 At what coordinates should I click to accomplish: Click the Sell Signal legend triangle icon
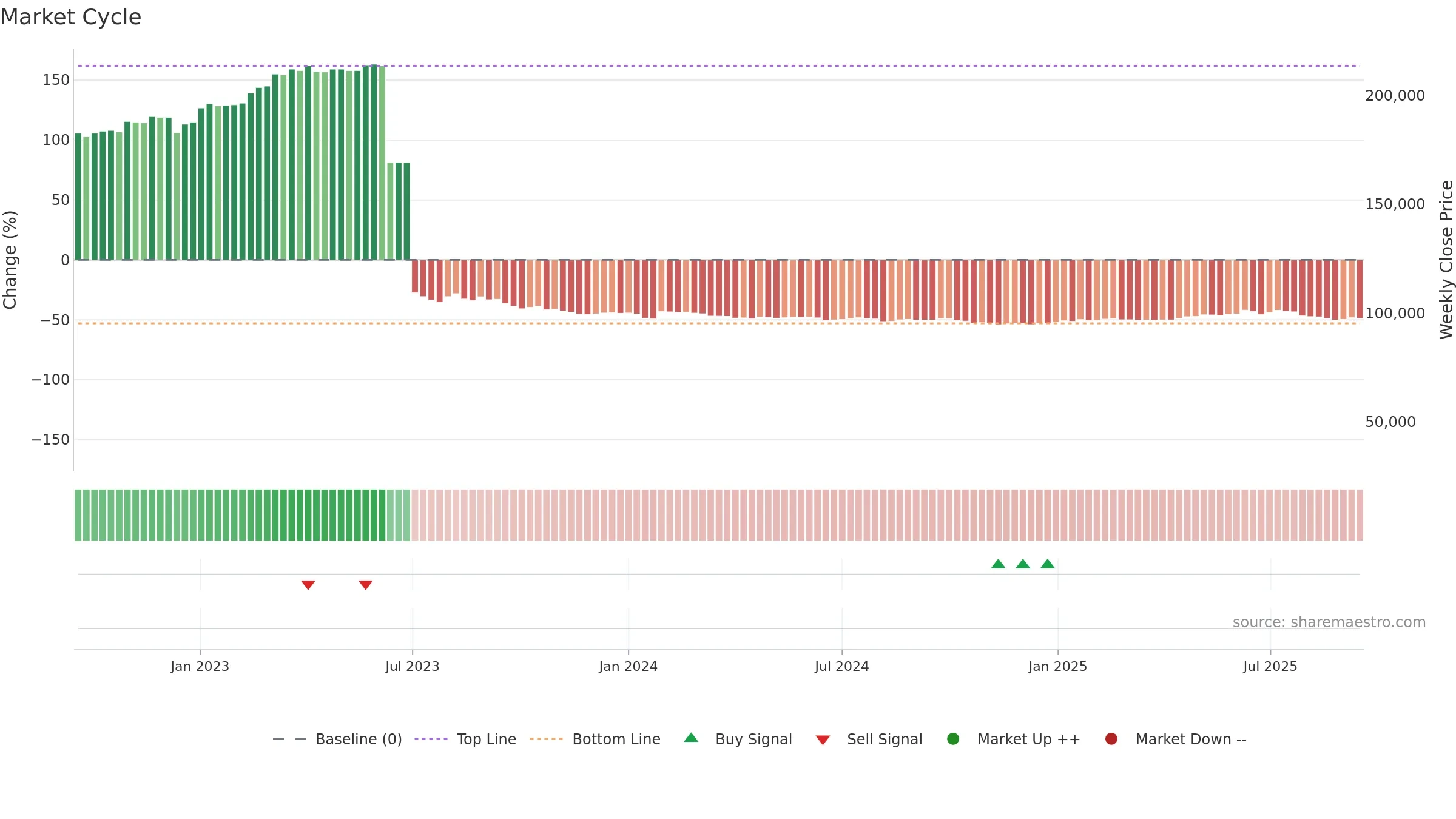pos(823,740)
